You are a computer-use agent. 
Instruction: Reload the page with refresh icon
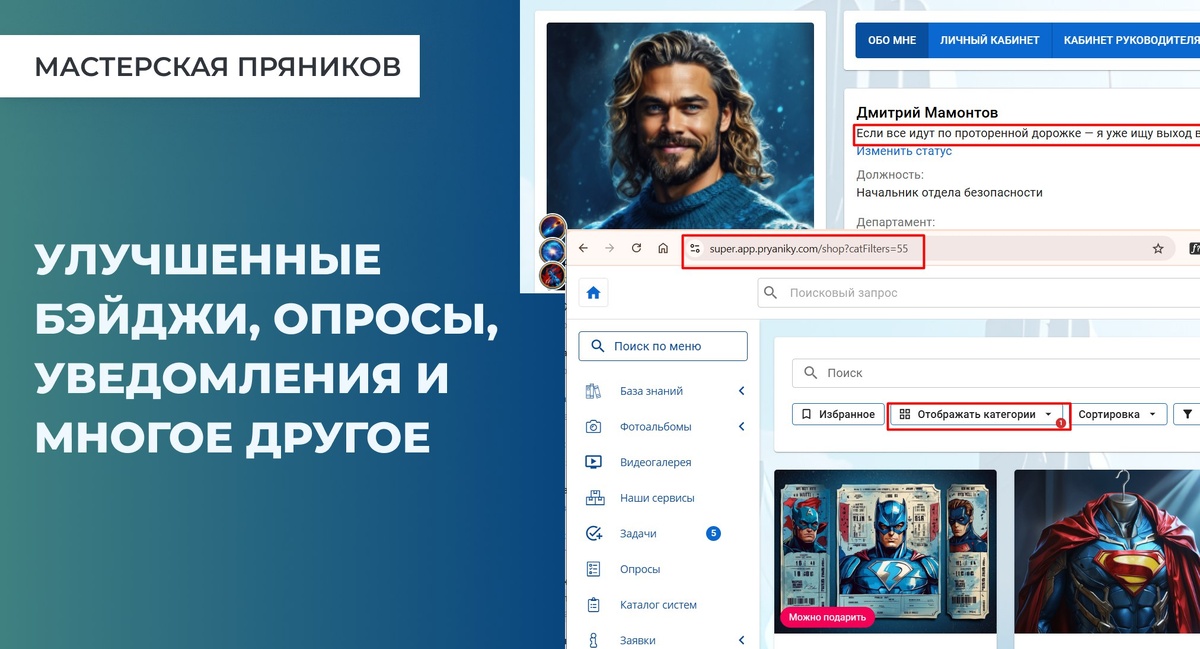pos(636,248)
